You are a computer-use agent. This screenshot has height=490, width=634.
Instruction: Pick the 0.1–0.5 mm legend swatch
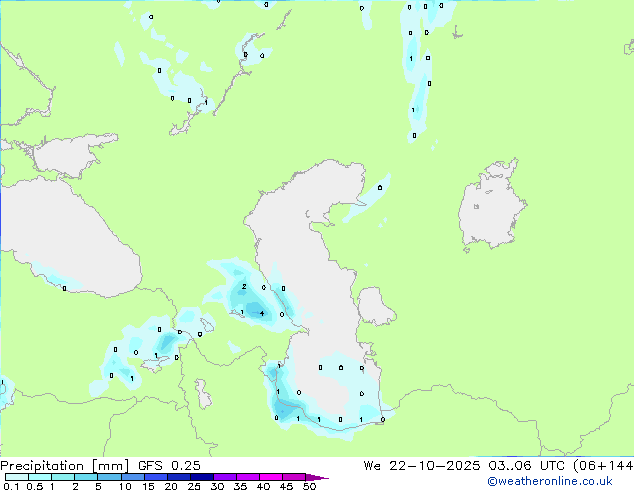click(17, 477)
